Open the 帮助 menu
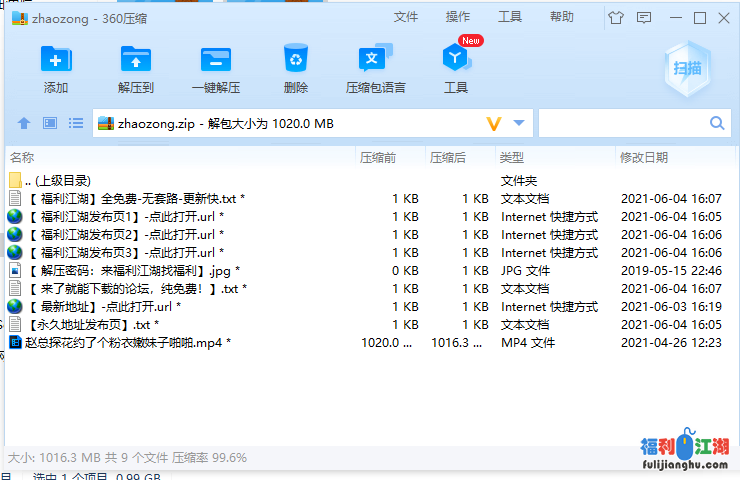 [562, 17]
